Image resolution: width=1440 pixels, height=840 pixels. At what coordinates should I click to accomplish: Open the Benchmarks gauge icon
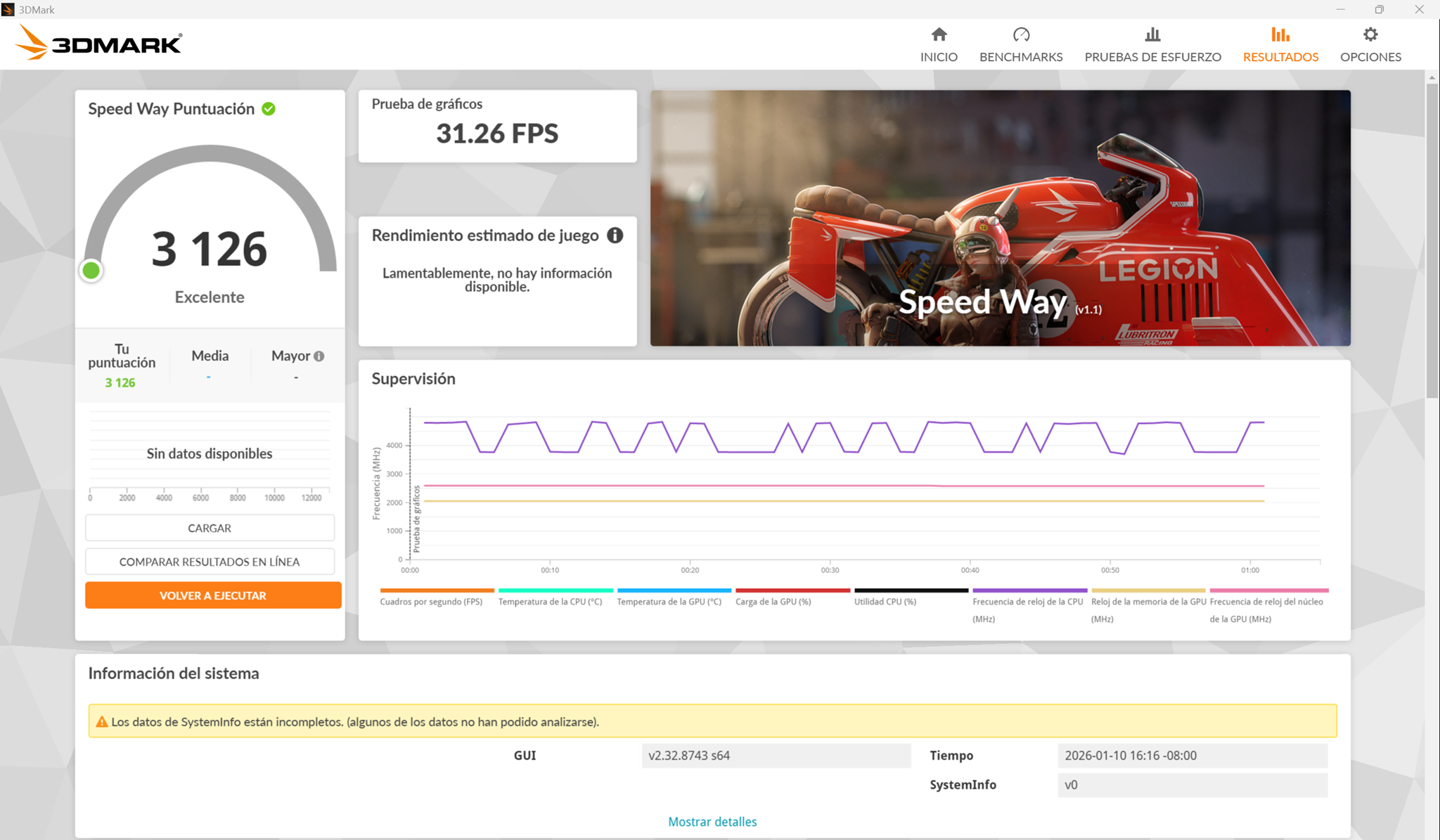[1021, 35]
